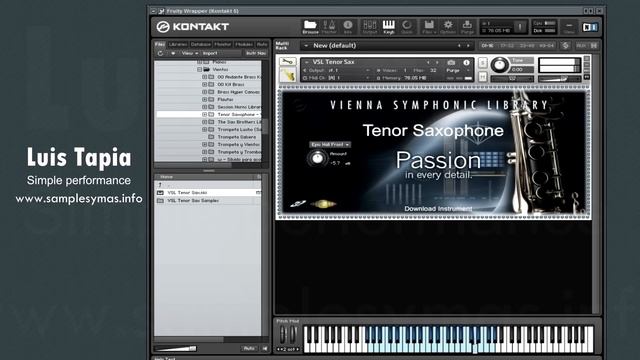640x360 pixels.
Task: Open the VSL Tenor Sax name dropdown arrow
Action: tap(307, 62)
